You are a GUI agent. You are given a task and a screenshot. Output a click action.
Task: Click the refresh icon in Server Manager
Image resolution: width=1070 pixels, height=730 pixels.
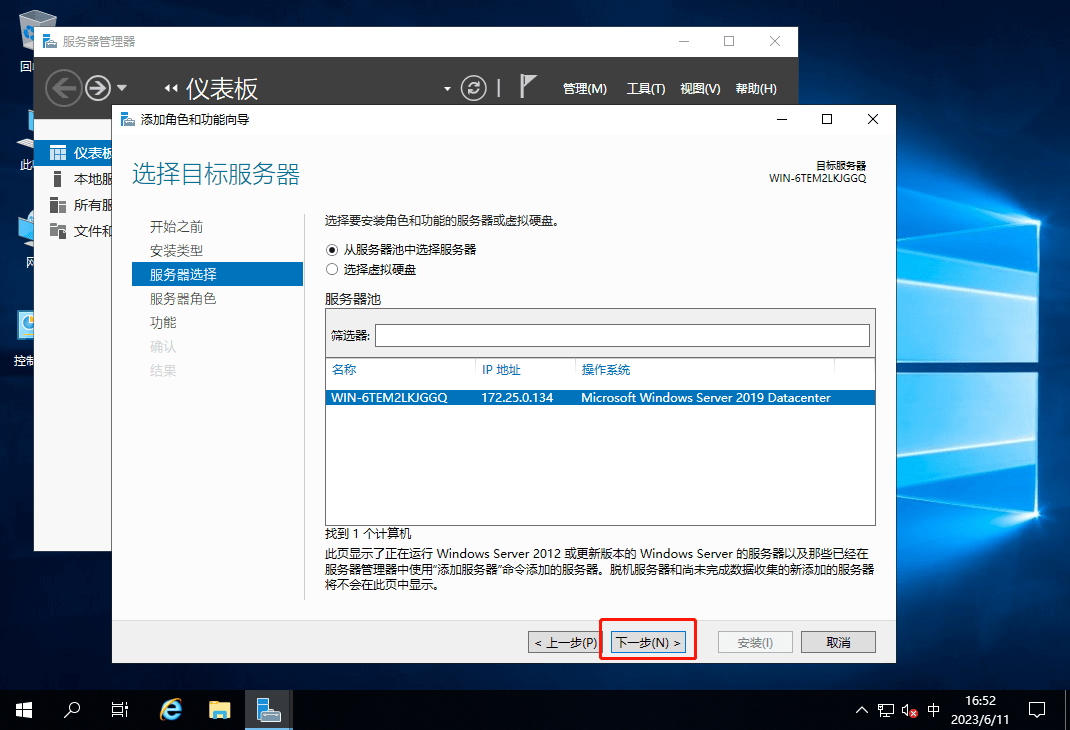pyautogui.click(x=473, y=88)
